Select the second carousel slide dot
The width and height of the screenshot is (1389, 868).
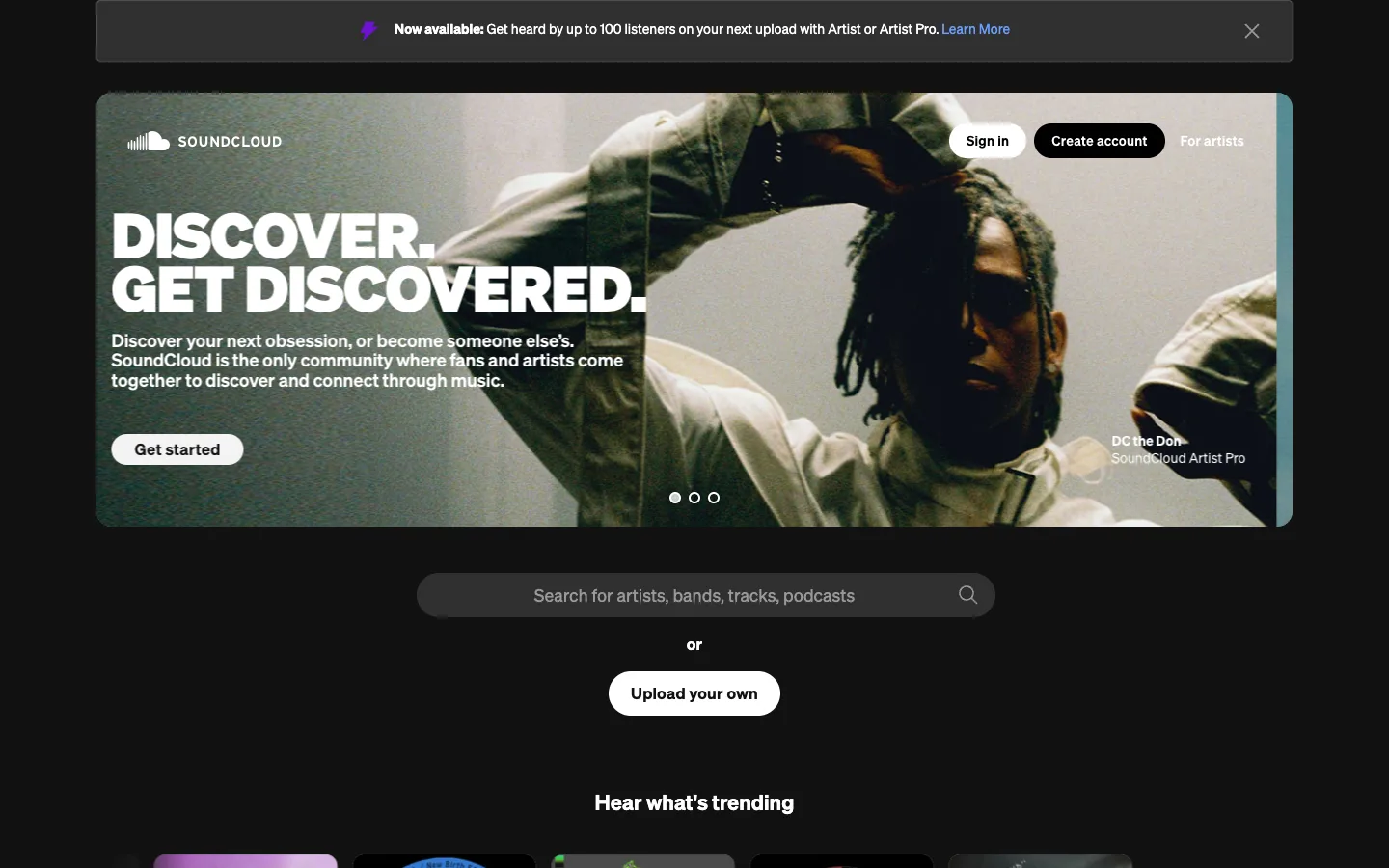(x=694, y=498)
